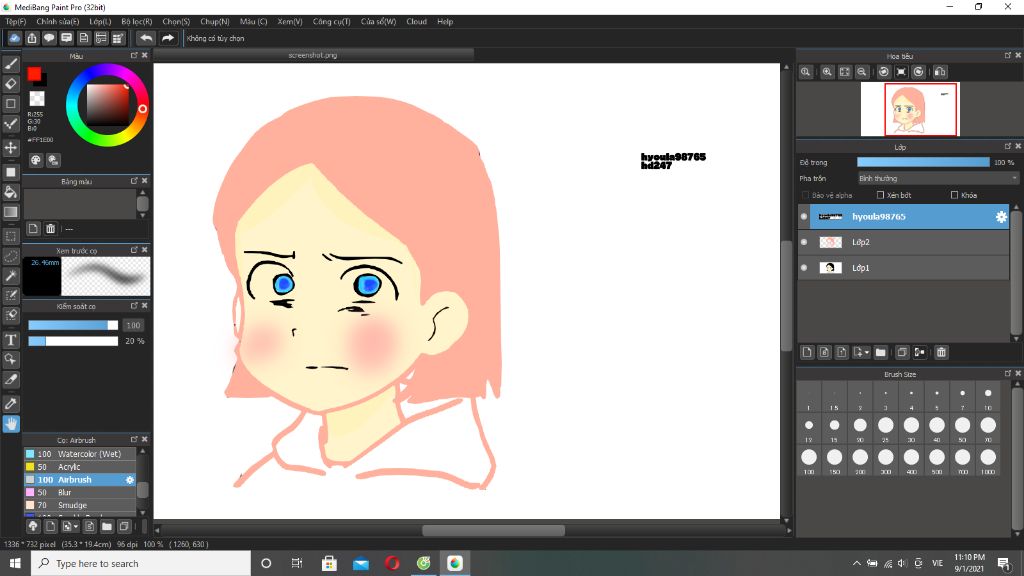Select the Hand tool
The width and height of the screenshot is (1024, 576).
[11, 424]
